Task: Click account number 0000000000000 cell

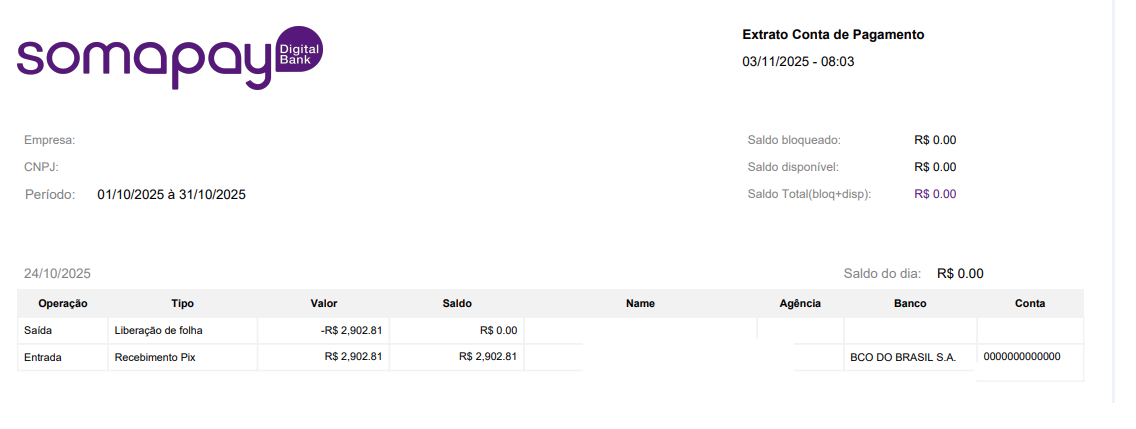Action: click(1030, 357)
